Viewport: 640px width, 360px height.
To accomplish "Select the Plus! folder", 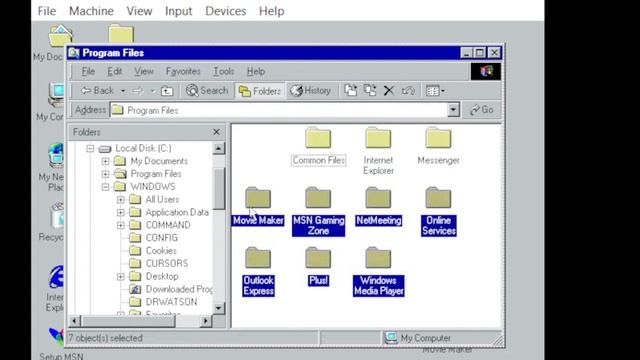I will point(318,267).
